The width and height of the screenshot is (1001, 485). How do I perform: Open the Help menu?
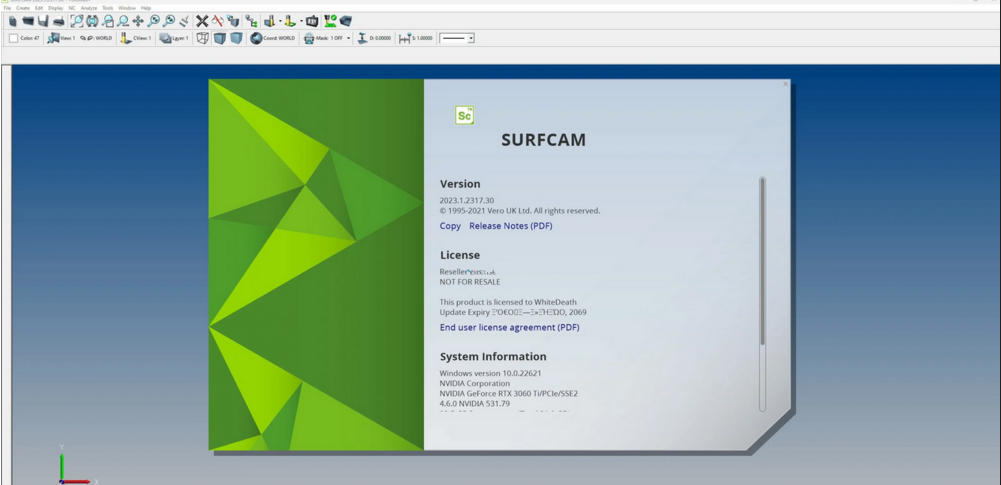[x=146, y=8]
